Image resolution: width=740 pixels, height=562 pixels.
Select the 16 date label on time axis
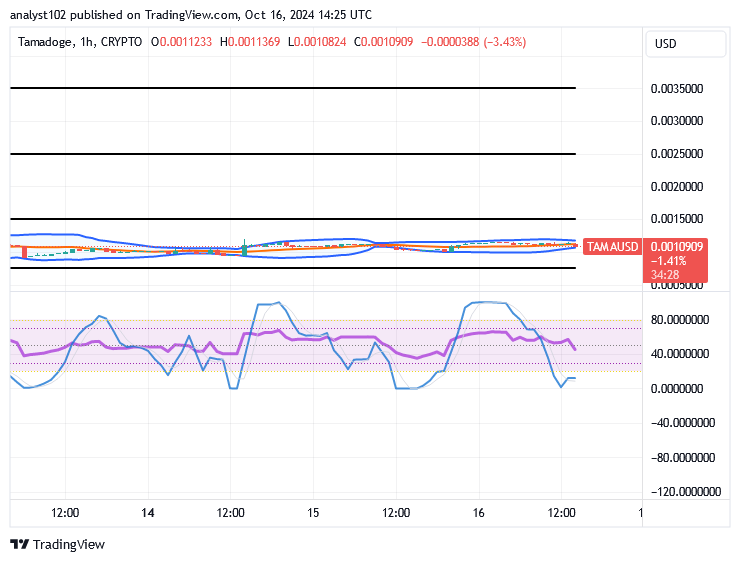(x=479, y=513)
